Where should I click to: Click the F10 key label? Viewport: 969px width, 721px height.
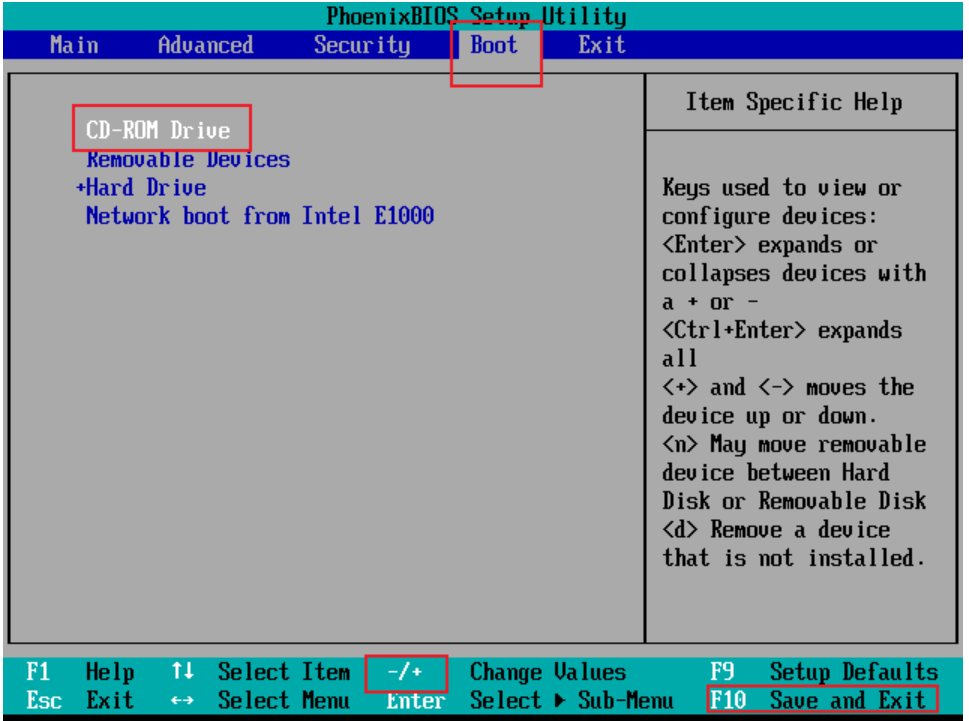click(728, 701)
